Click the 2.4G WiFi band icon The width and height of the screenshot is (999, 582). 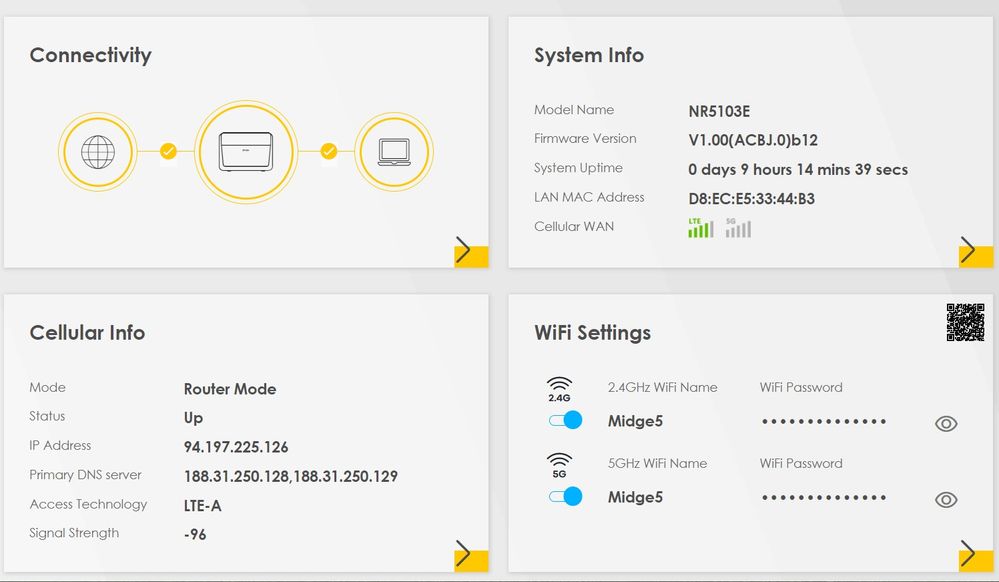(x=559, y=389)
